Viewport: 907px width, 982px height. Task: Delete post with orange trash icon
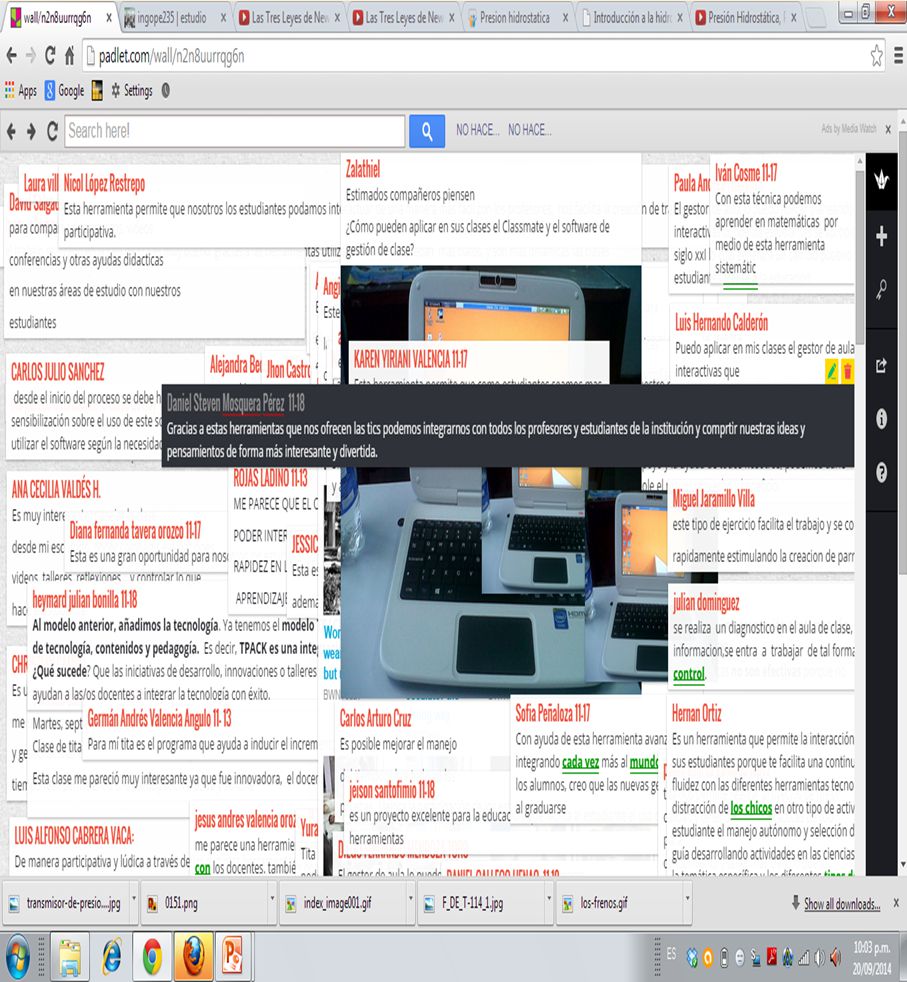pos(847,371)
